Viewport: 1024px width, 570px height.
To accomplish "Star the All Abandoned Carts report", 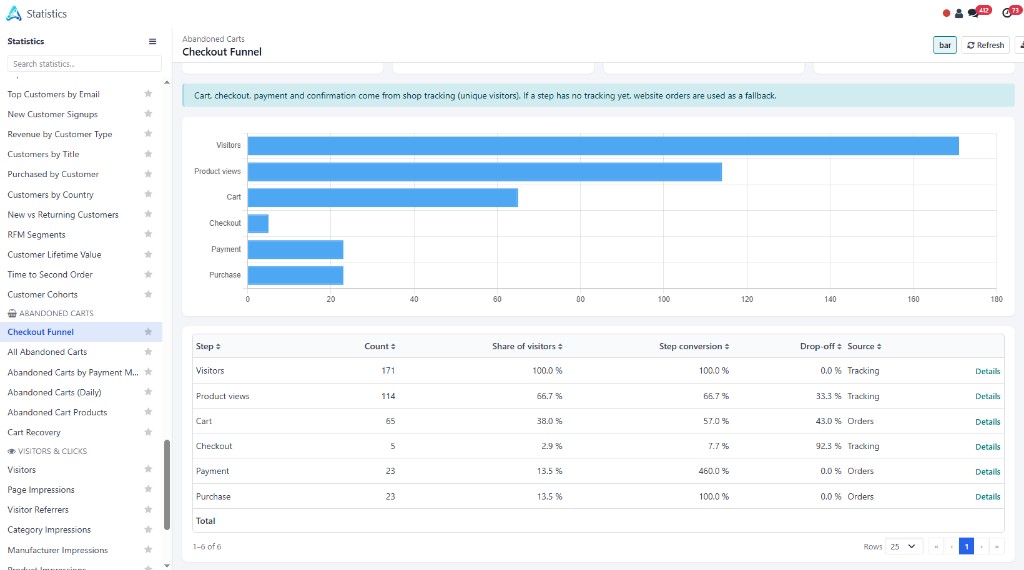I will (x=148, y=351).
